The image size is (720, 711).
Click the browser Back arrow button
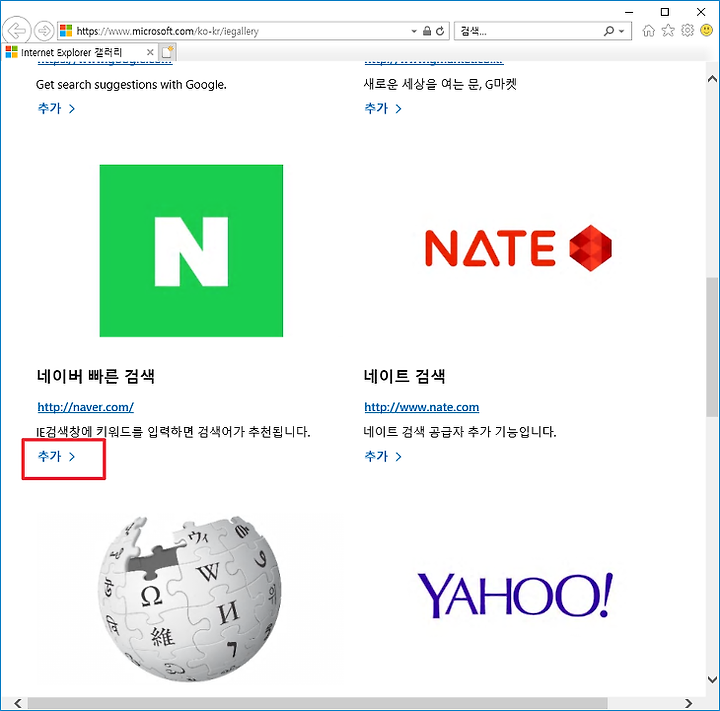17,31
